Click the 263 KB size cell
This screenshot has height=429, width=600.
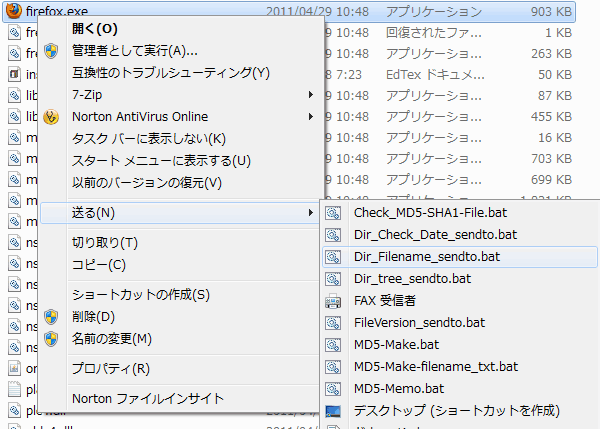click(x=551, y=54)
